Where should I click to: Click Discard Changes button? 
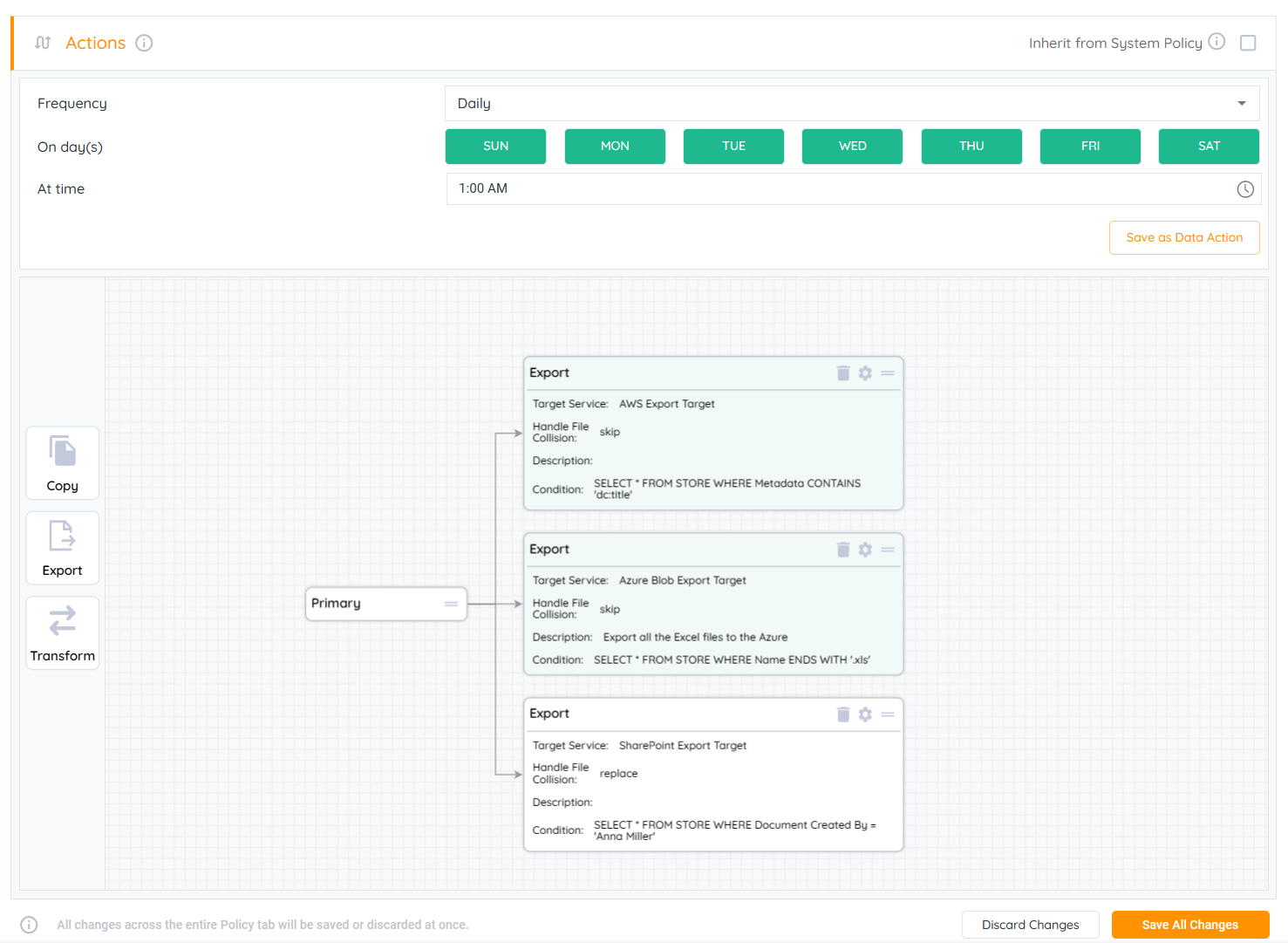1030,925
